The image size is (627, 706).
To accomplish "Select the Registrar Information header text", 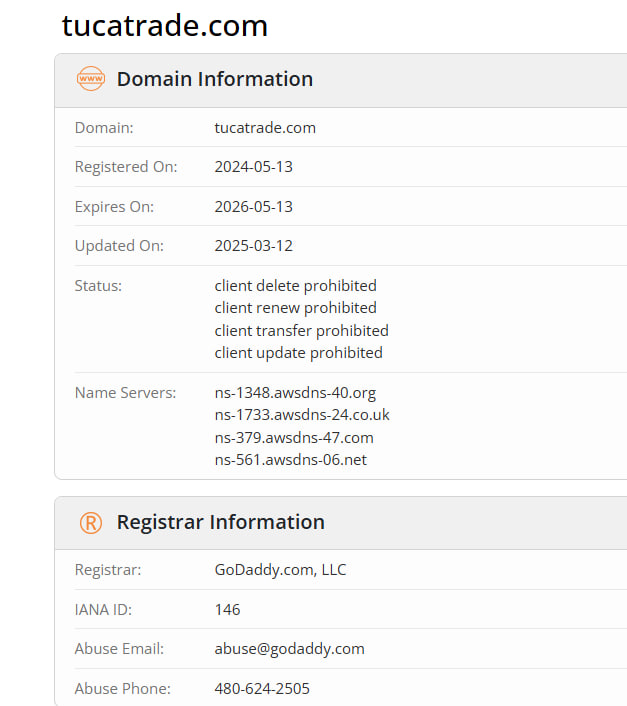I will point(221,522).
